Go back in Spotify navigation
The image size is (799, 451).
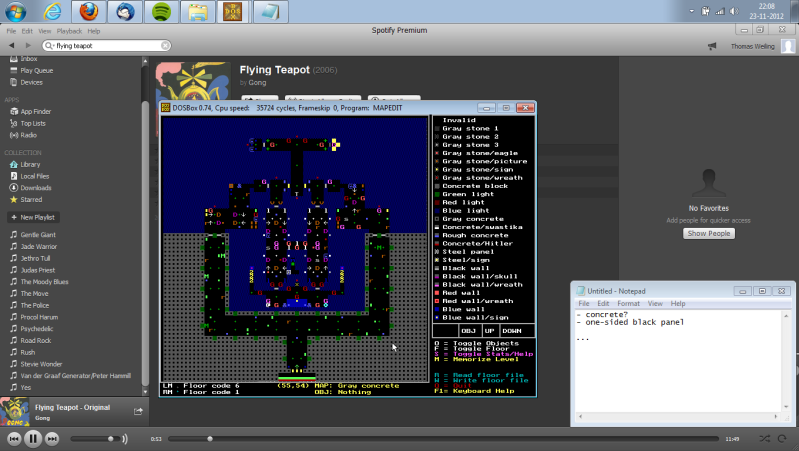11,45
